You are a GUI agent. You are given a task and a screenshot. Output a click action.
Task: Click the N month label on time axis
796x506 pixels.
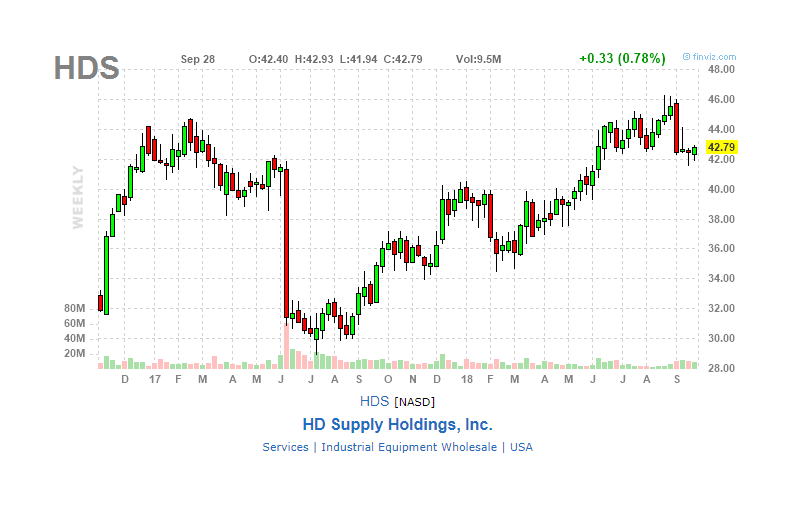pos(413,380)
